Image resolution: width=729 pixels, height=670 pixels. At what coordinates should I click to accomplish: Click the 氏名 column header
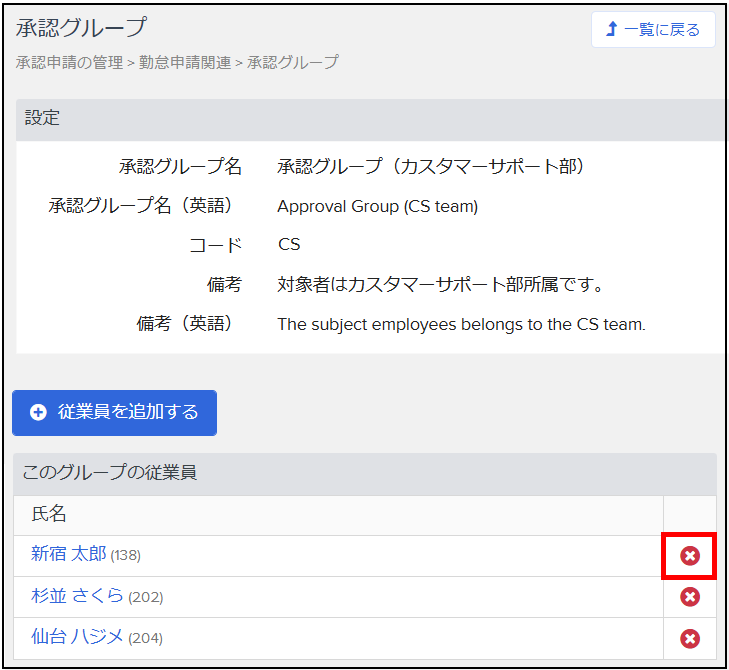[x=49, y=514]
